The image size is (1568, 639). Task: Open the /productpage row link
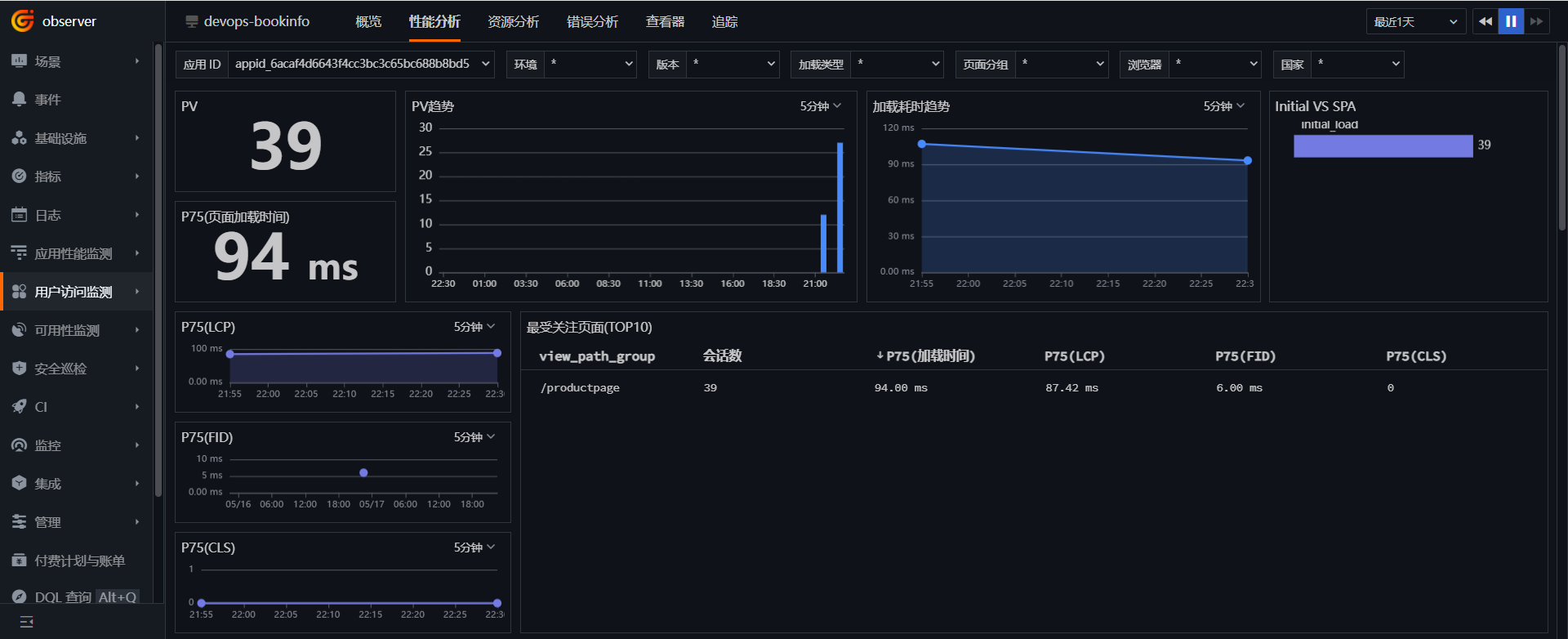(580, 388)
